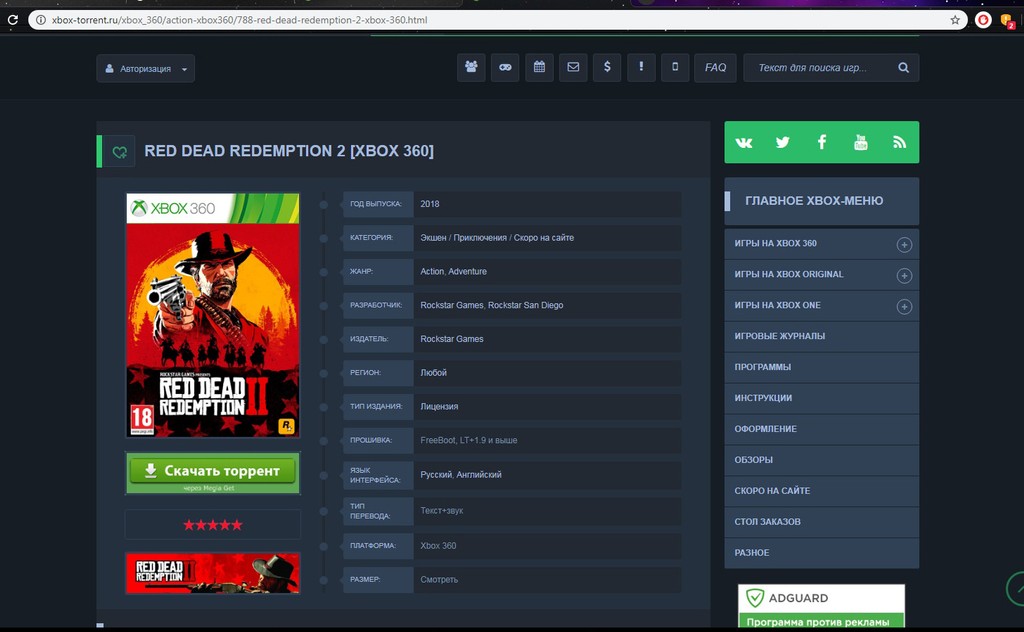Open the Red Dead Redemption II cover image
This screenshot has height=632, width=1024.
213,315
